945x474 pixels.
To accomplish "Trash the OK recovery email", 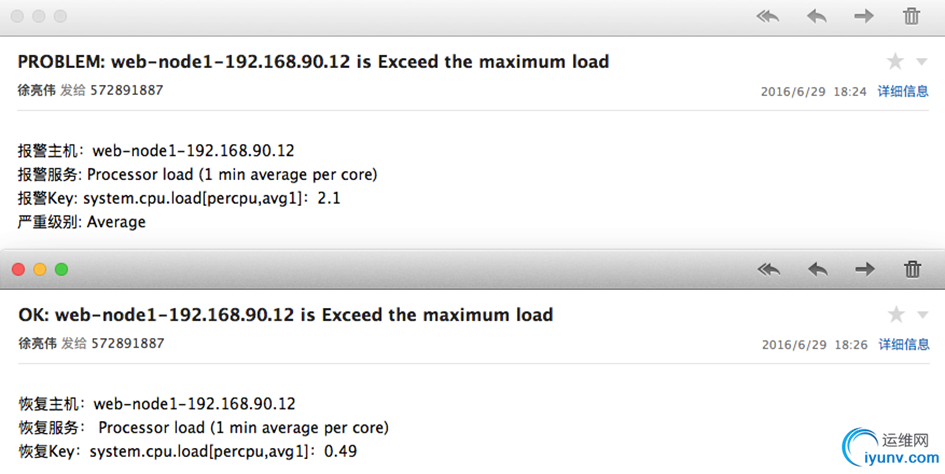I will 912,269.
